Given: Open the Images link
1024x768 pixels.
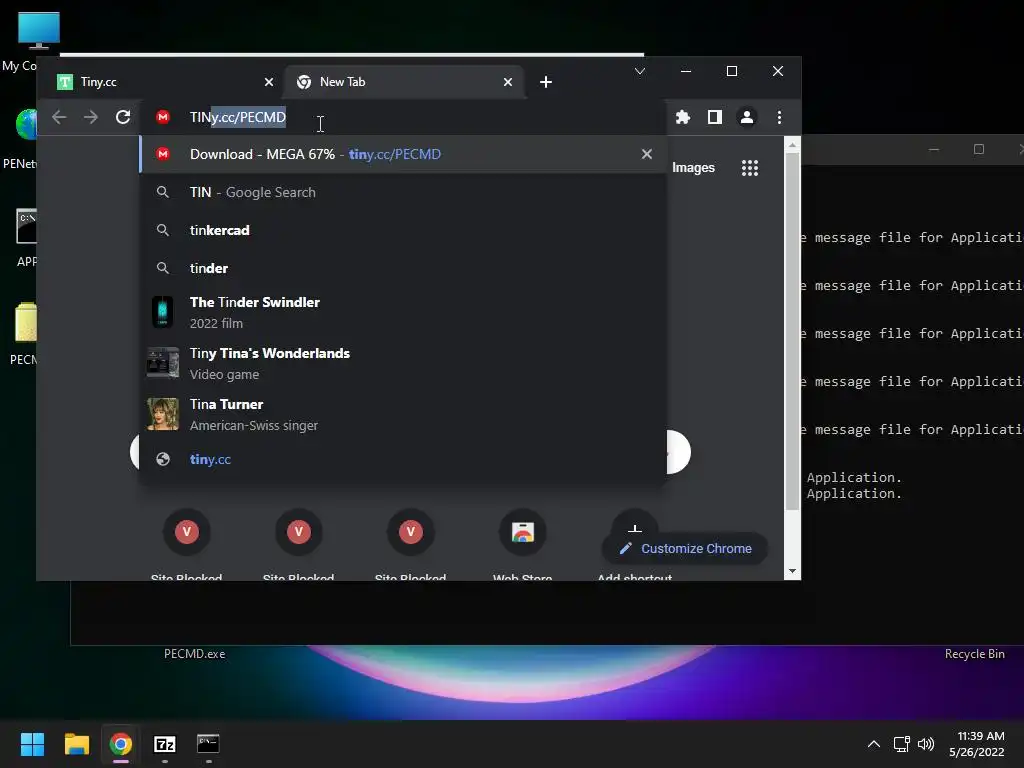Looking at the screenshot, I should 693,168.
